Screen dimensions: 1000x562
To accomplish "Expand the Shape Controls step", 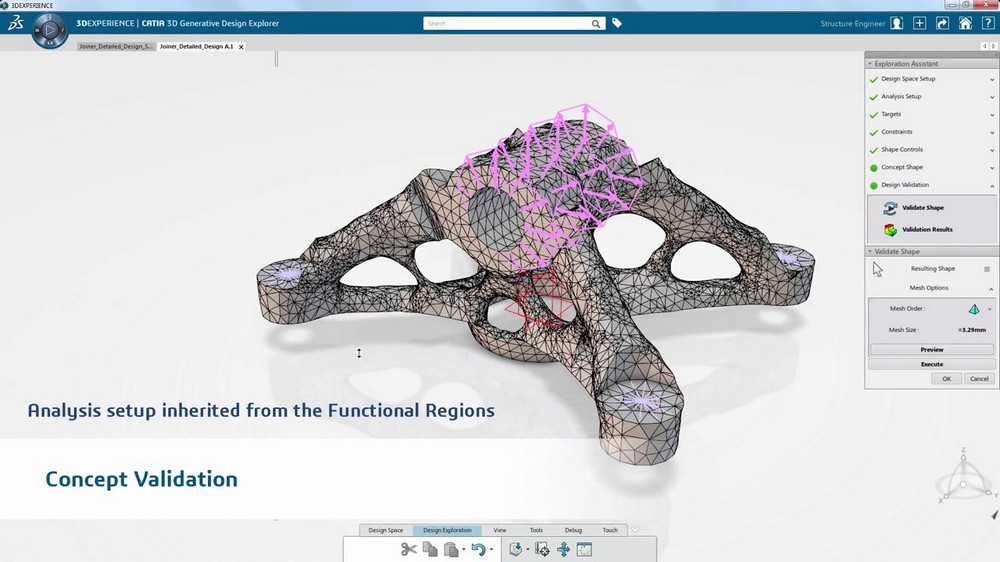I will 992,151.
